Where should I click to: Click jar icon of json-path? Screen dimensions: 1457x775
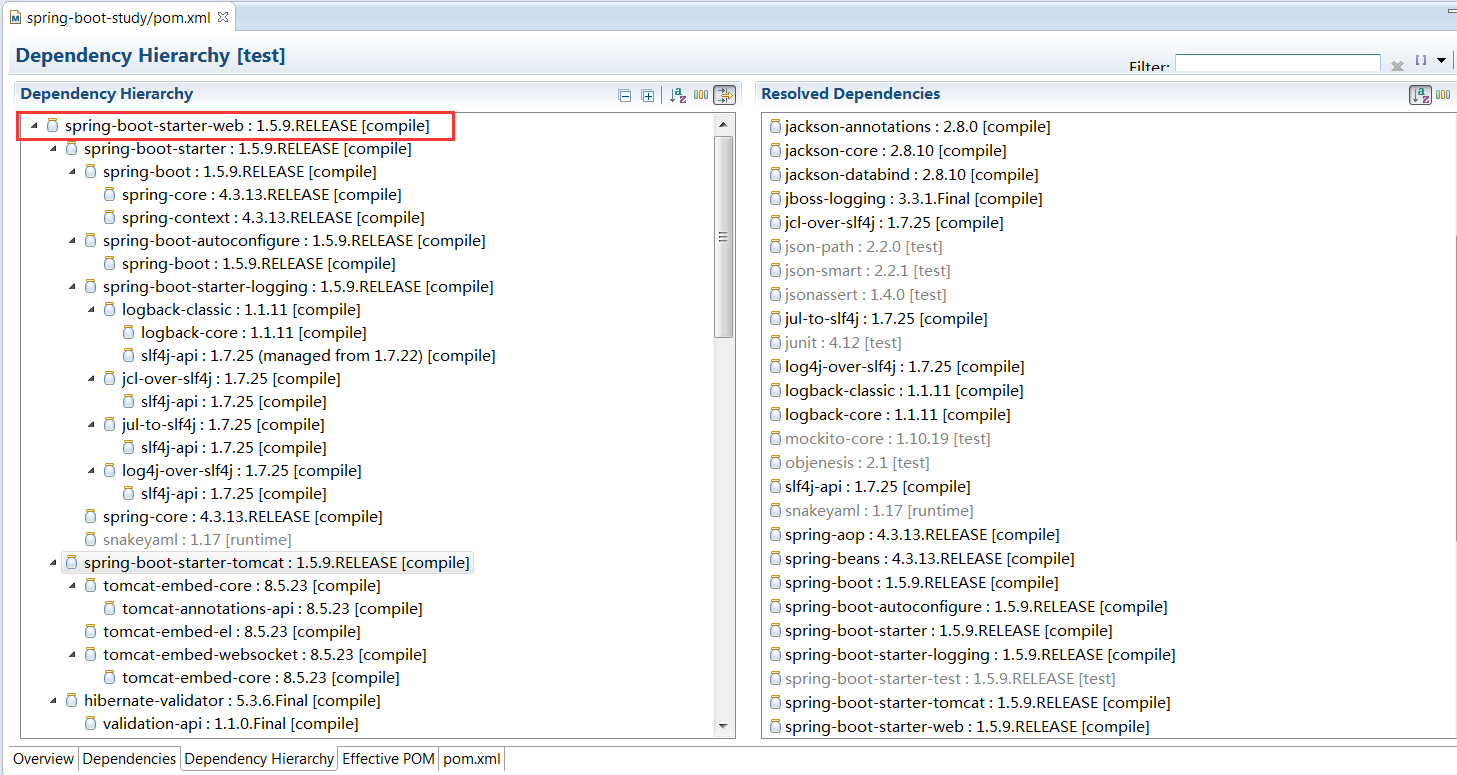[x=775, y=247]
